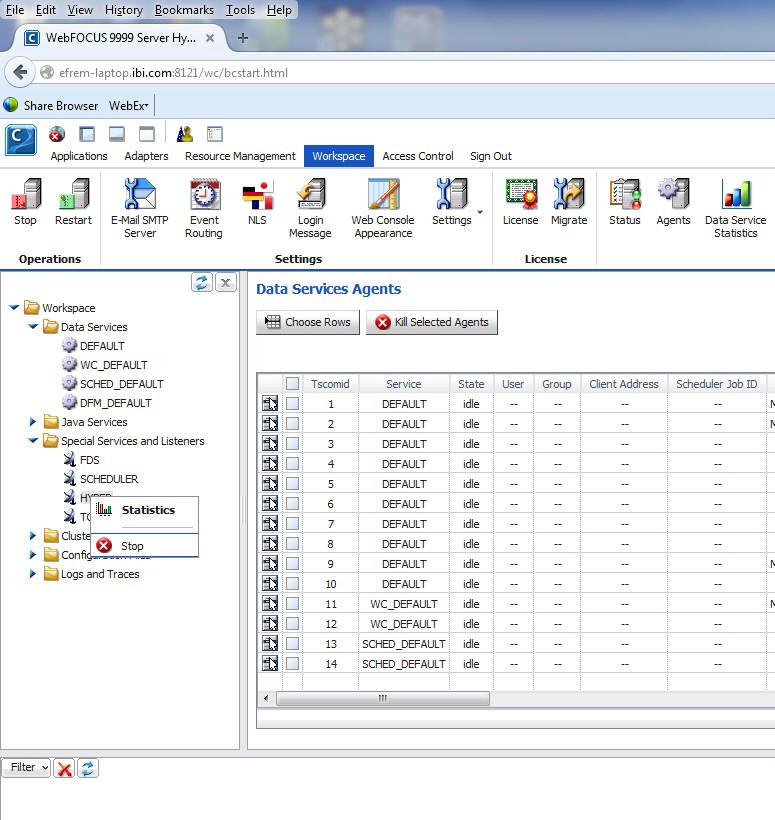
Task: Click the Choose Rows button
Action: click(x=308, y=322)
